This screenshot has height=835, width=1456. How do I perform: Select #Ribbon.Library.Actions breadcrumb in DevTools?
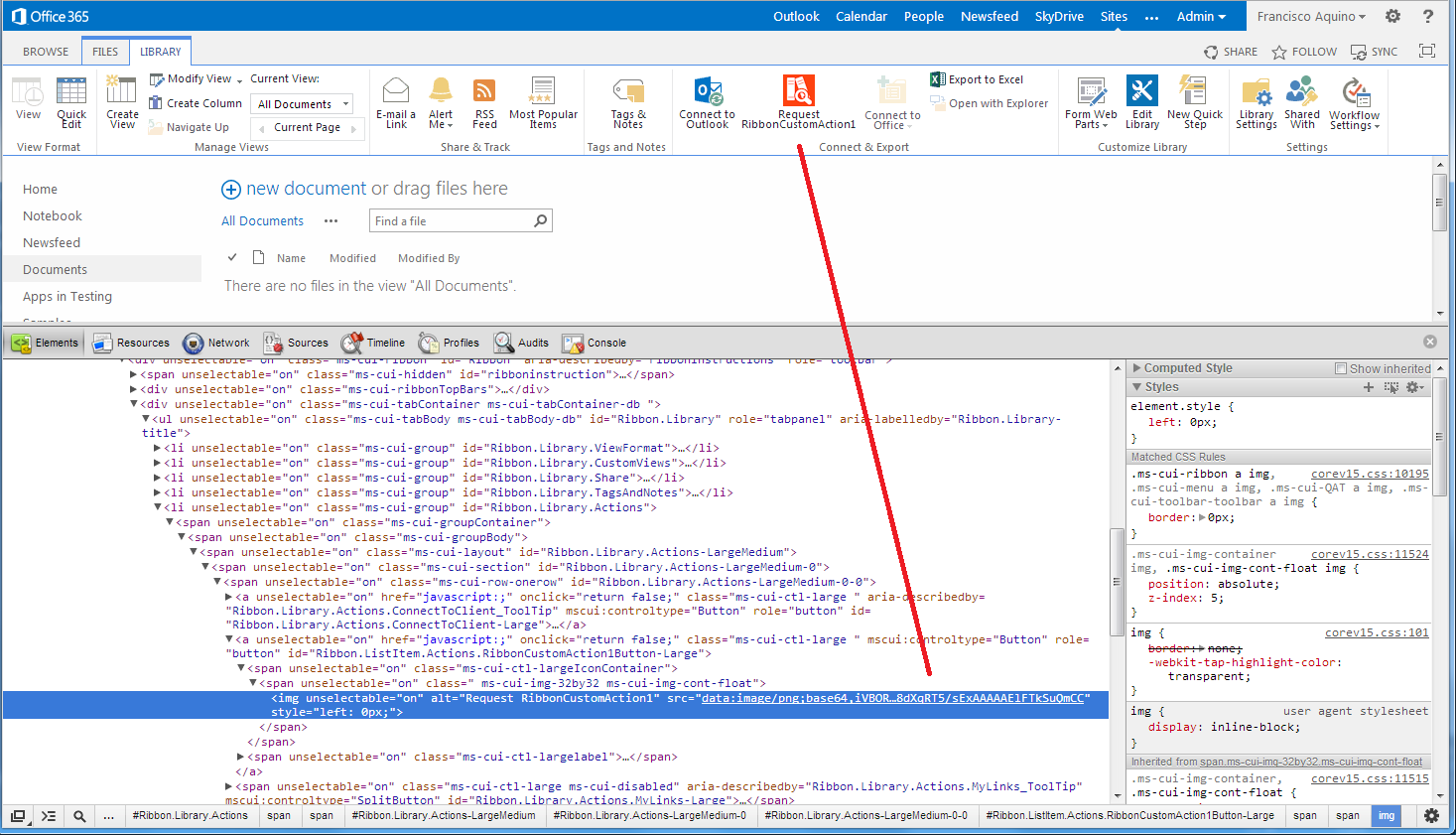pos(190,816)
